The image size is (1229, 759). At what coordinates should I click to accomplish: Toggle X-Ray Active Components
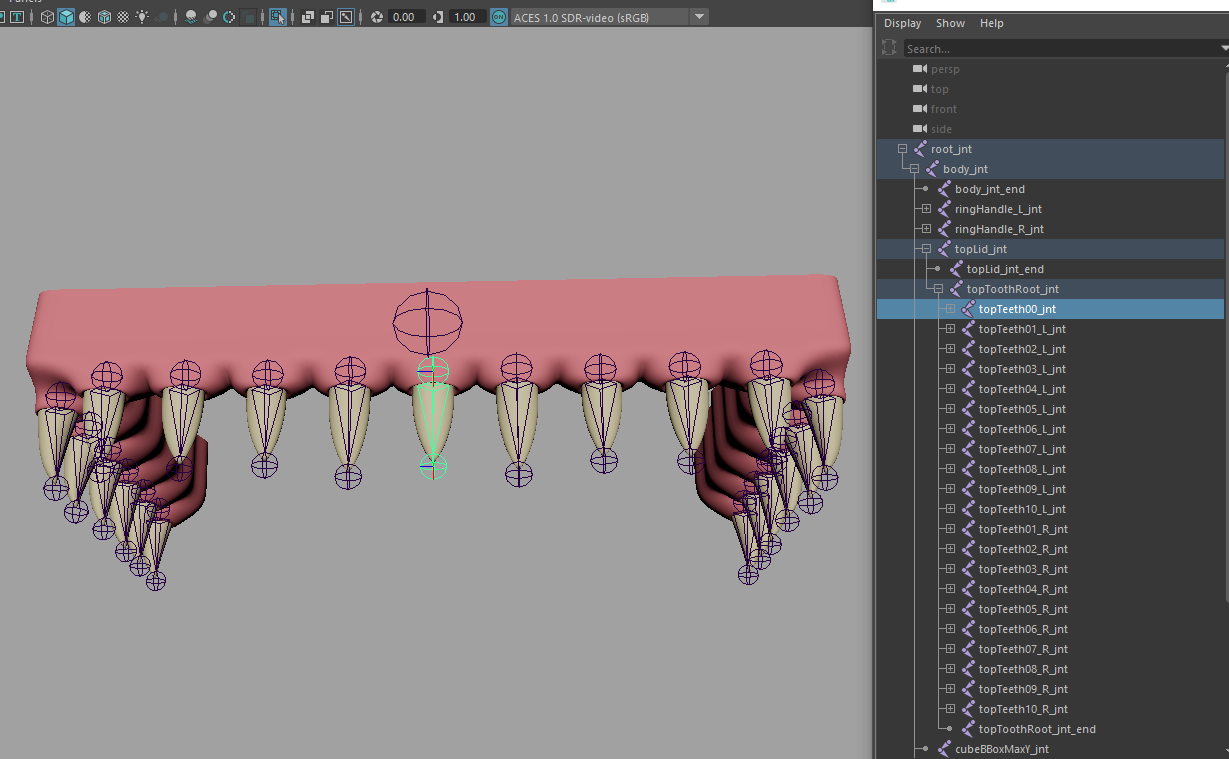[x=326, y=17]
